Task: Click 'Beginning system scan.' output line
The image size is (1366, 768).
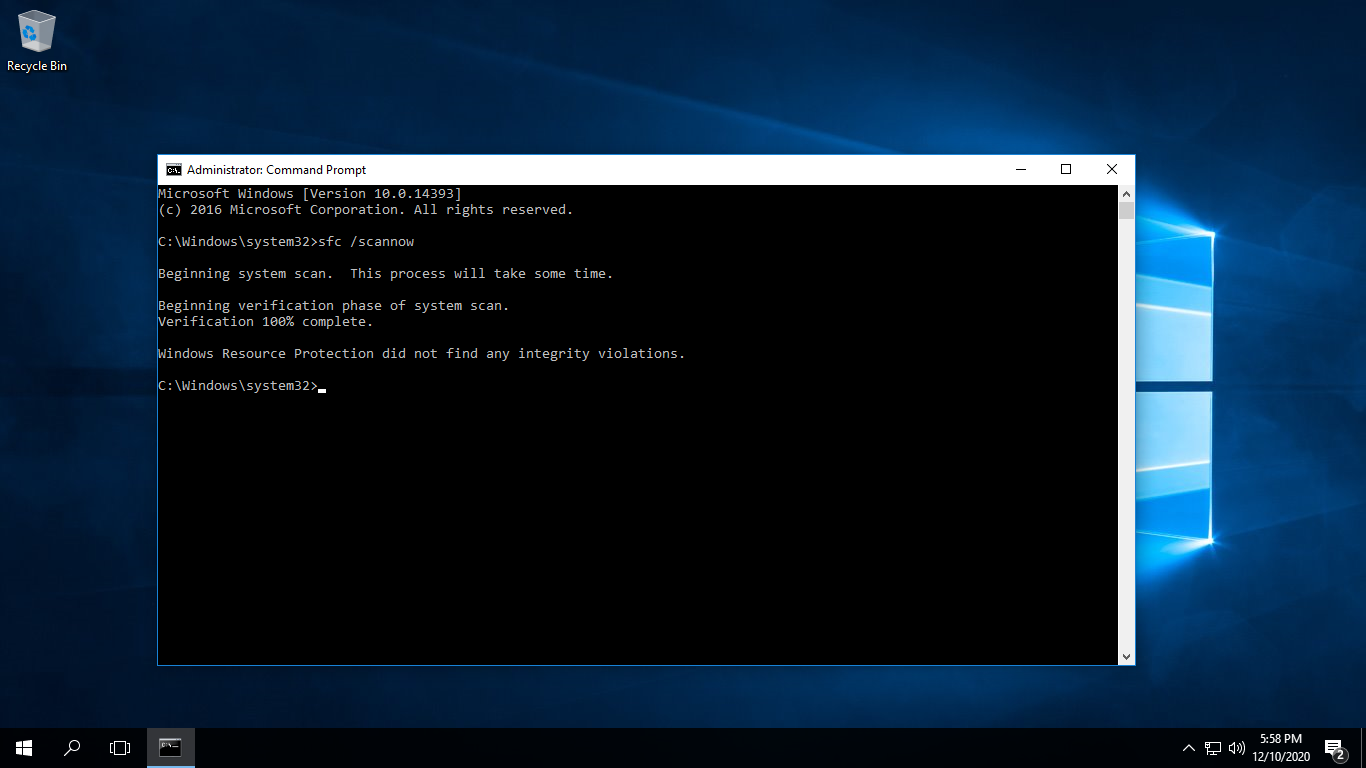Action: (386, 274)
